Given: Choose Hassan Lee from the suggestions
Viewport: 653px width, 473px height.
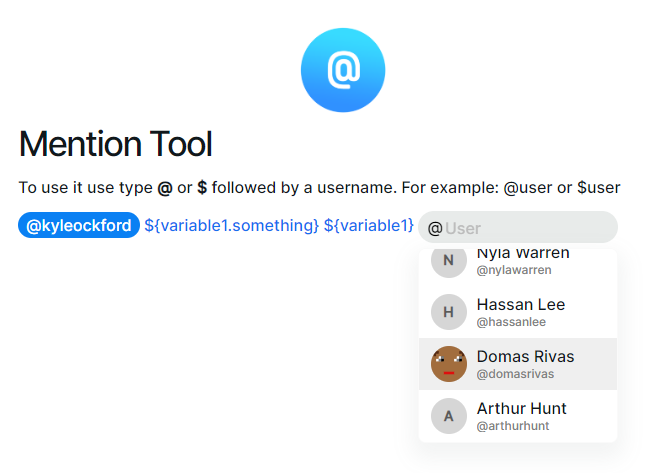Looking at the screenshot, I should point(518,312).
